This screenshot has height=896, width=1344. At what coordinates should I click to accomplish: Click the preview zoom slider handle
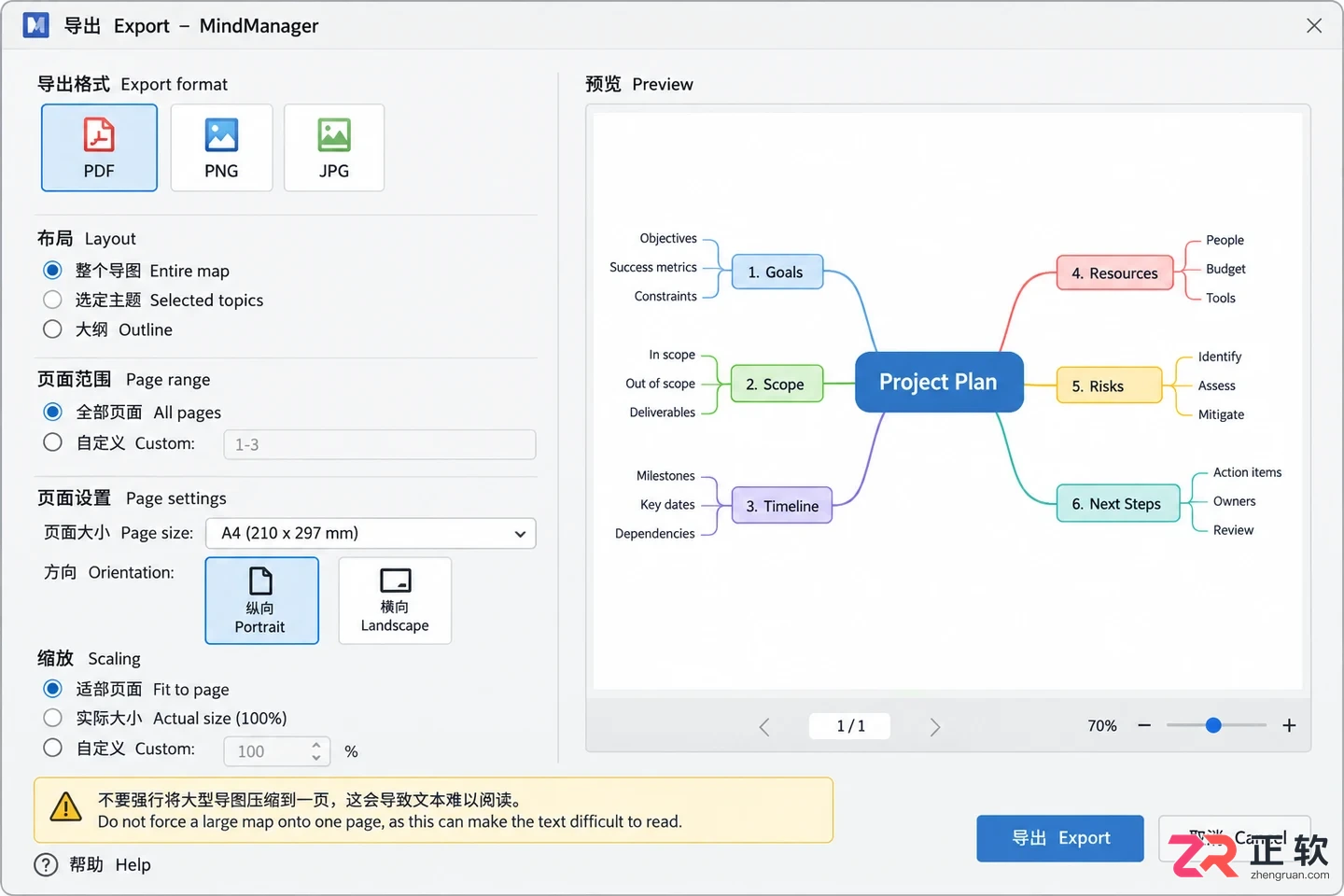(x=1213, y=725)
